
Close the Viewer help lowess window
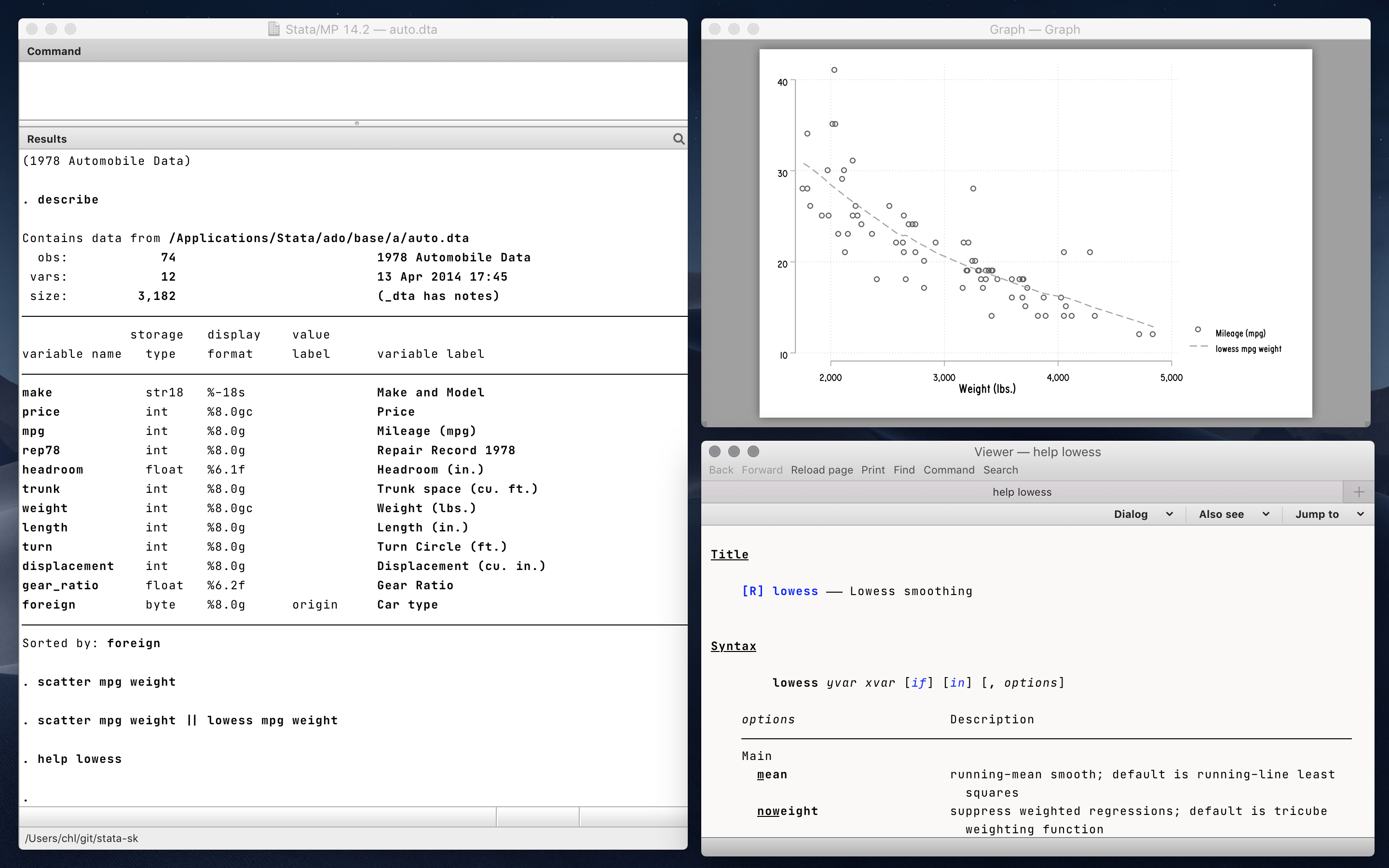(x=715, y=451)
